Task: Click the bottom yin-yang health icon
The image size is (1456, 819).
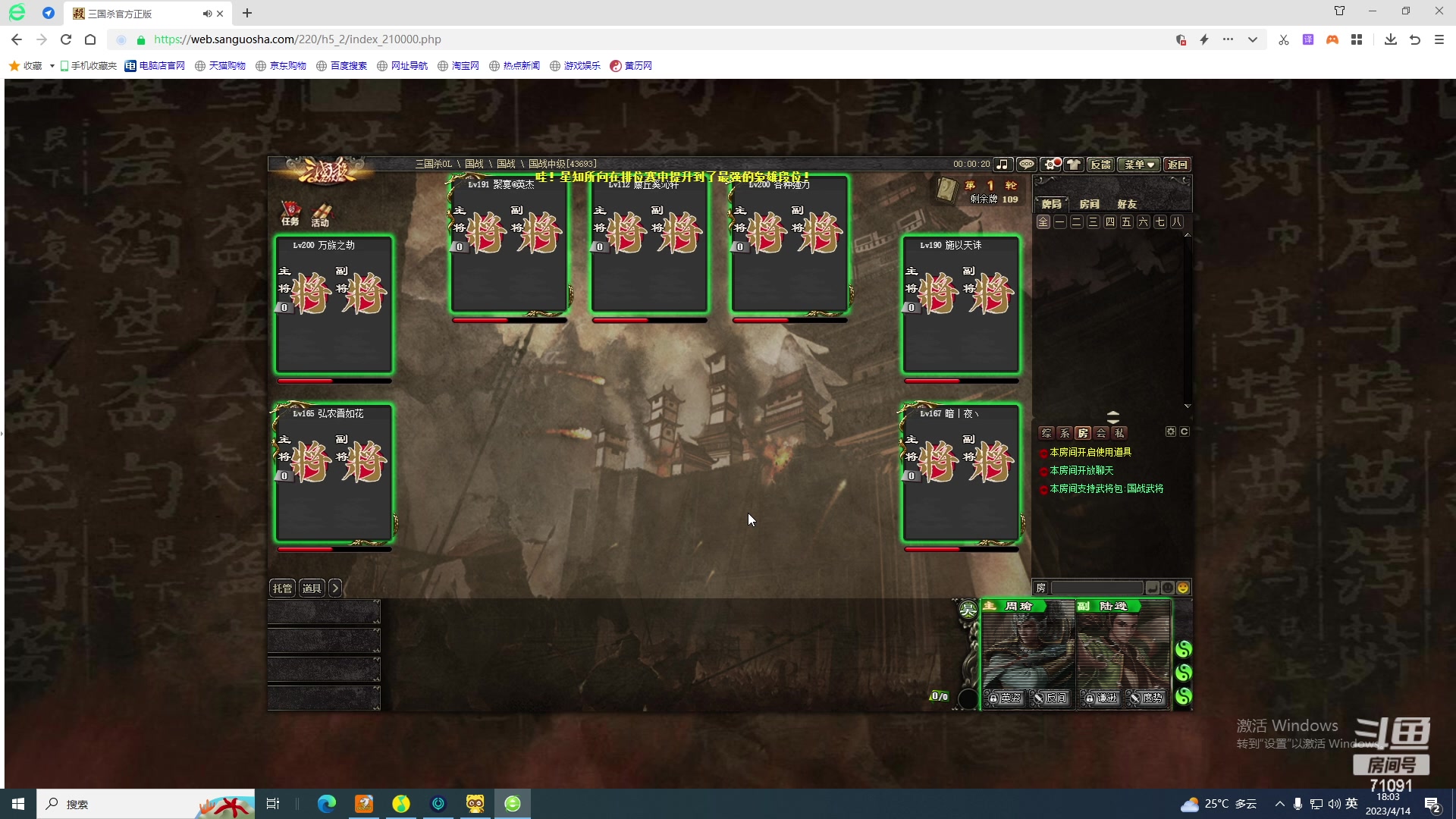Action: tap(1183, 696)
